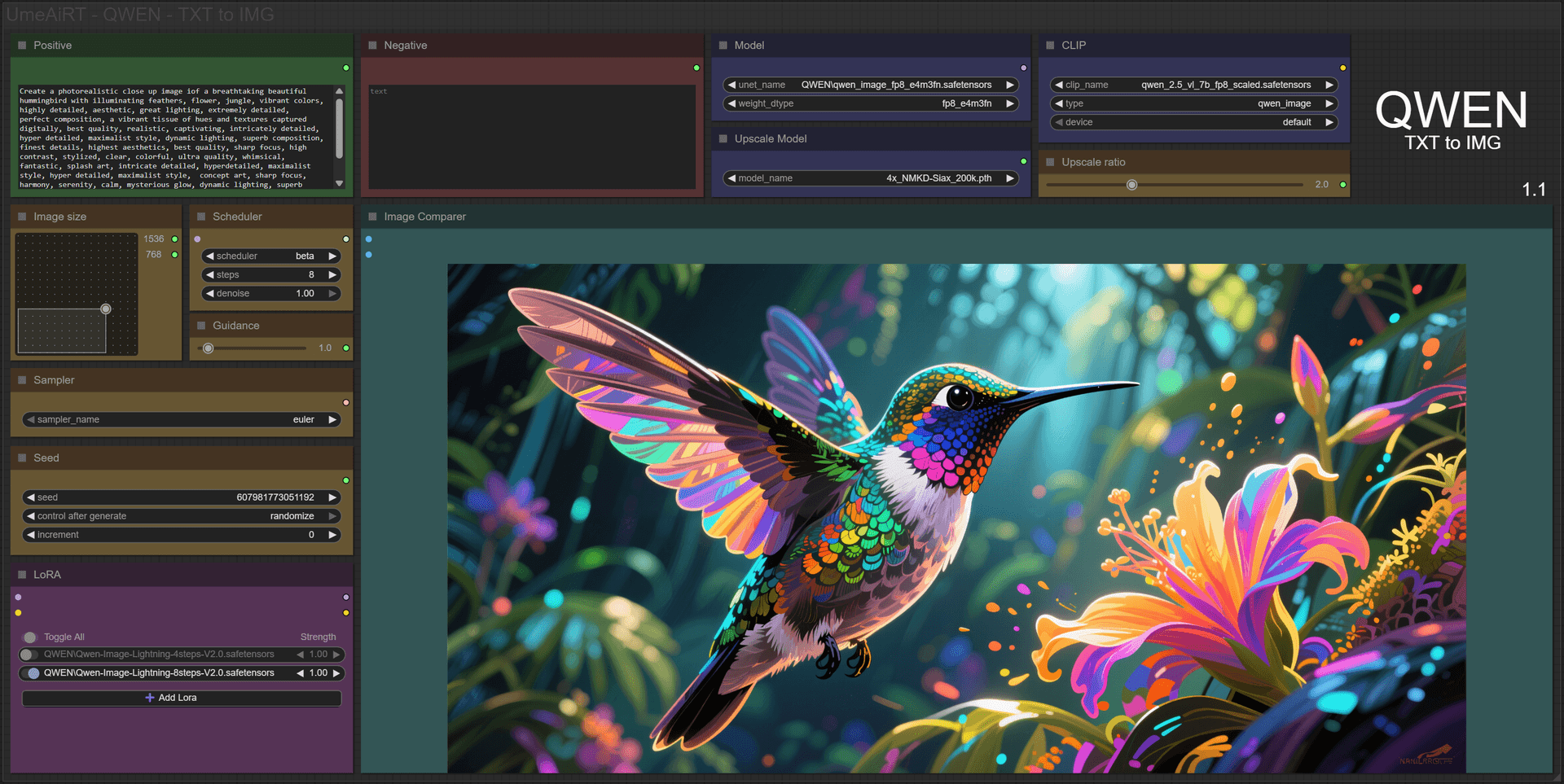Click the plus icon on Add Lora
Viewport: 1564px width, 784px height.
(150, 698)
